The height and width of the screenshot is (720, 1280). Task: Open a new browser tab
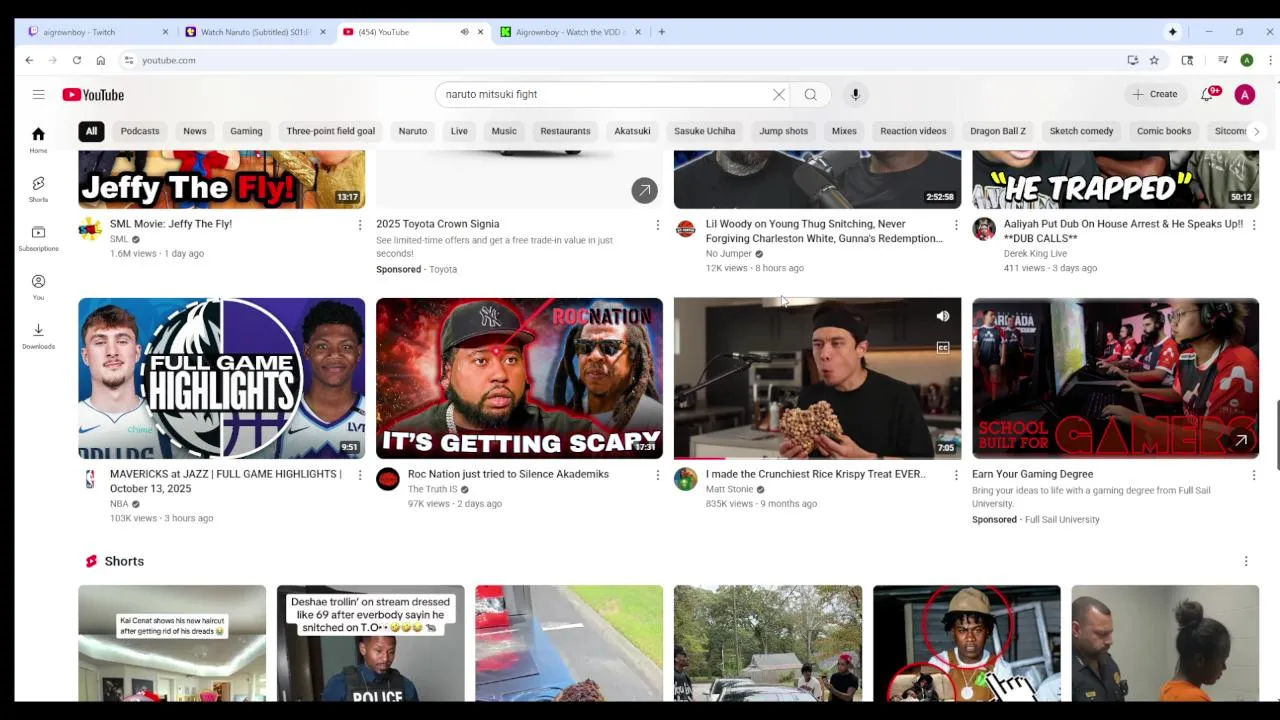pos(661,32)
